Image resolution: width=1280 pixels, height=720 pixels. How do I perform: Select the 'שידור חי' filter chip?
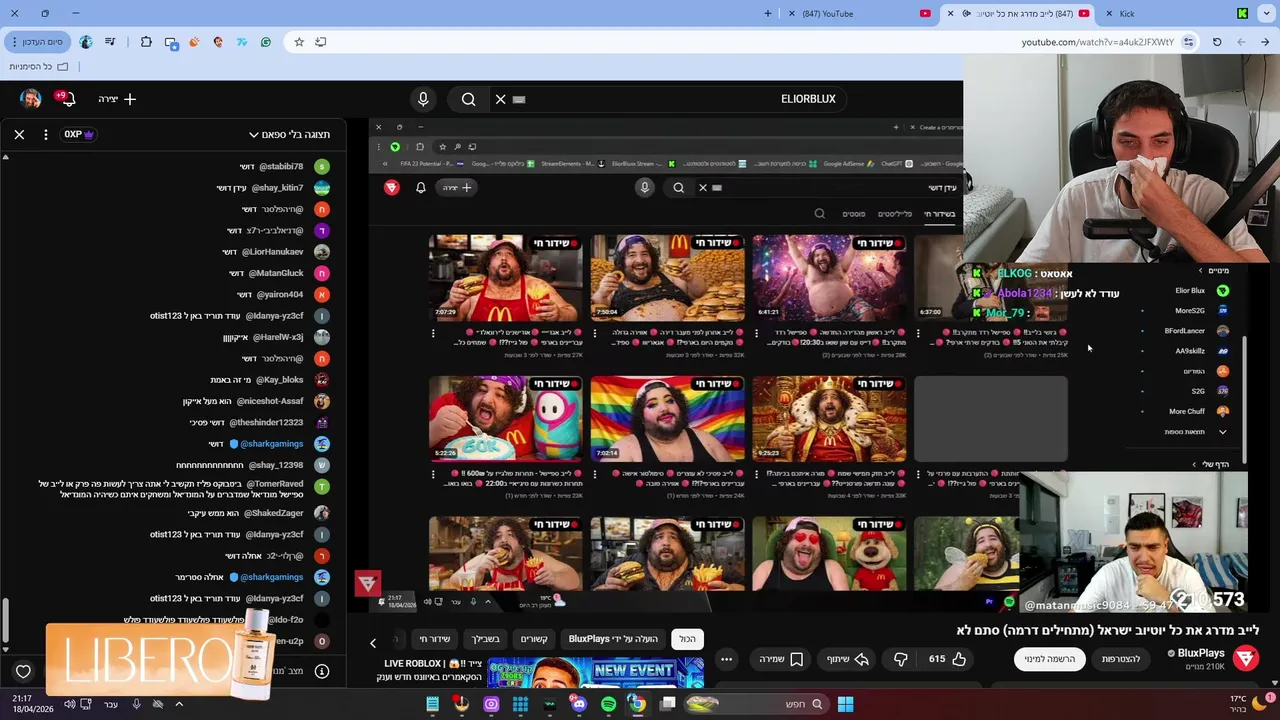[435, 639]
